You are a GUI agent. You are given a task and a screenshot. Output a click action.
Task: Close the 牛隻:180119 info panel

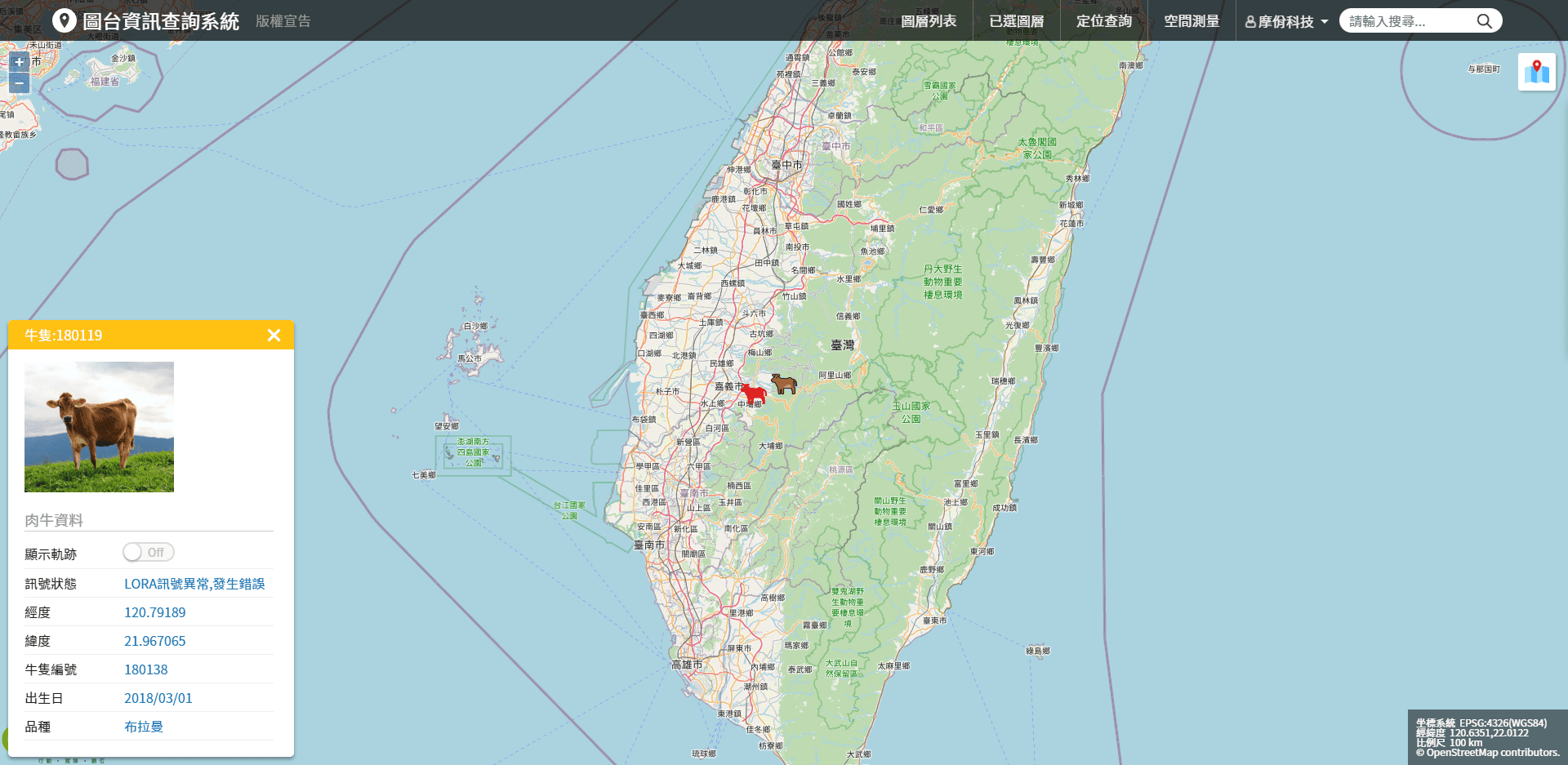point(274,335)
